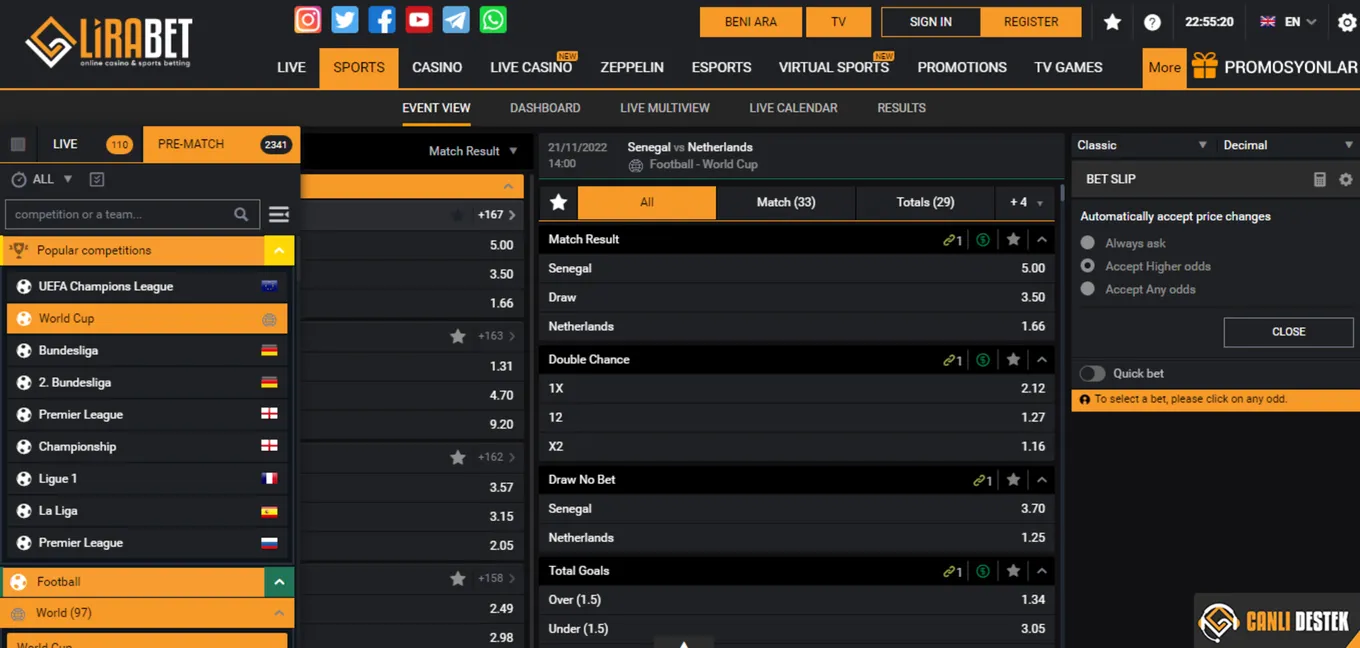
Task: Open bet slip settings gear
Action: pyautogui.click(x=1345, y=179)
